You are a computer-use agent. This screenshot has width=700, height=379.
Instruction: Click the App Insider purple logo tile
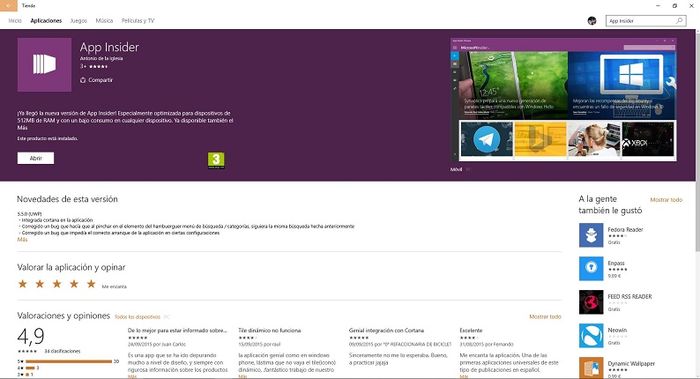click(44, 65)
